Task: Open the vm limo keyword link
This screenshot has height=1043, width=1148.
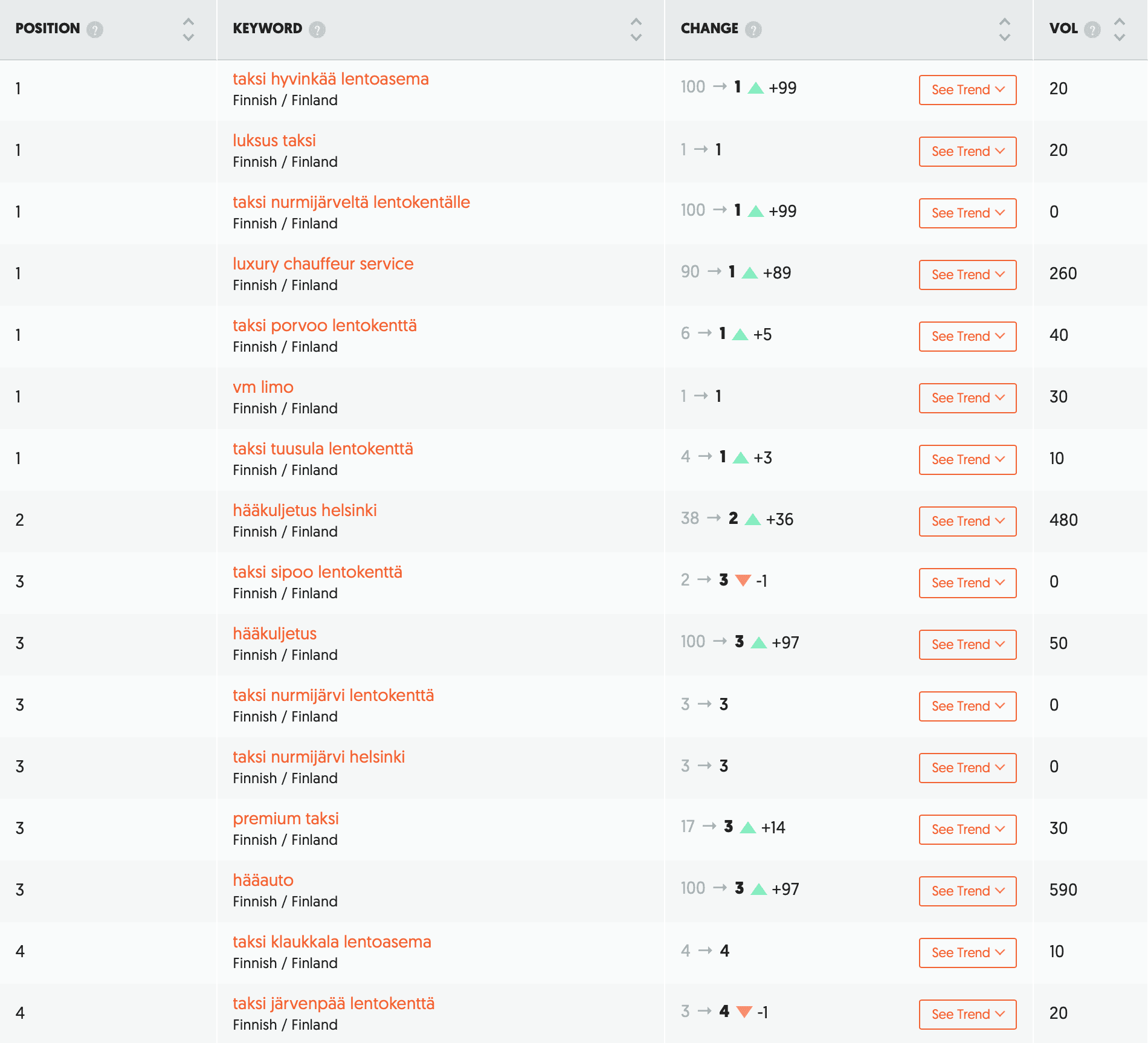Action: pyautogui.click(x=263, y=387)
